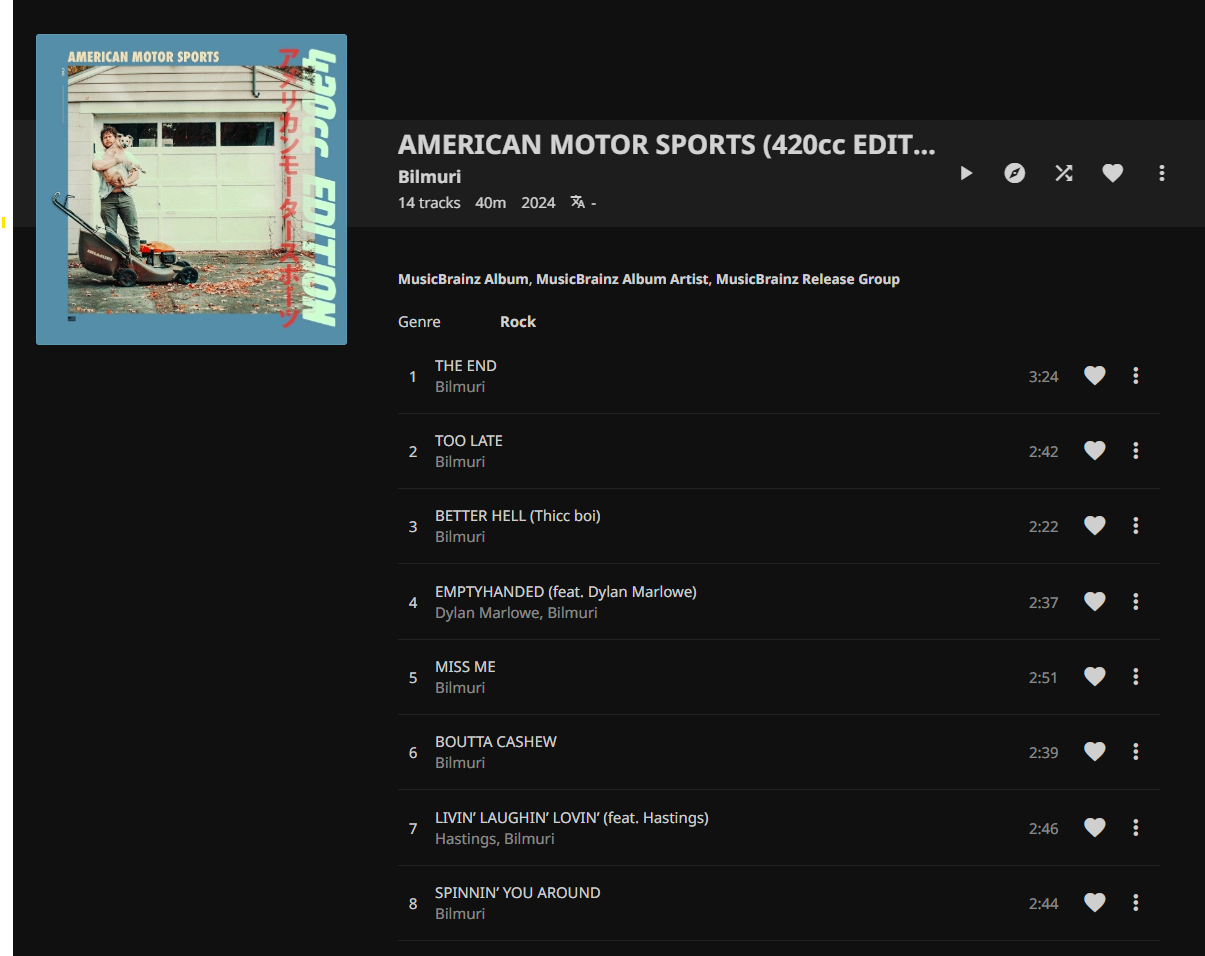The width and height of the screenshot is (1205, 956).
Task: Open the MusicBrainz Release Group link
Action: click(807, 279)
